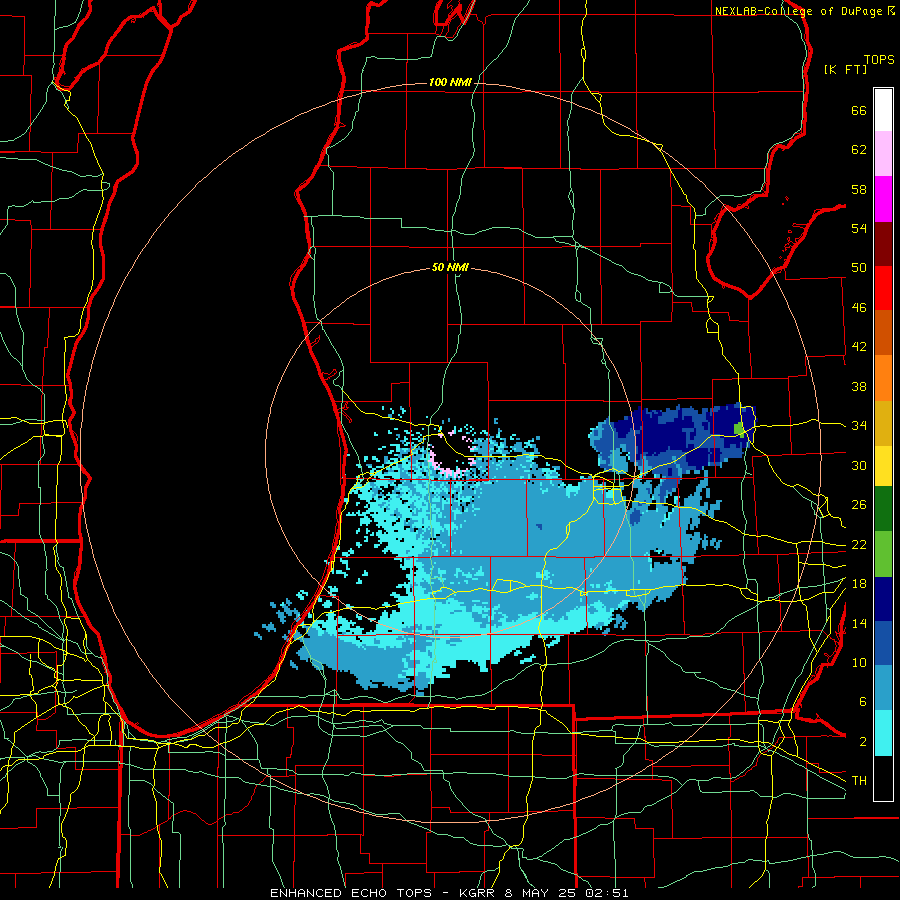This screenshot has width=900, height=900.
Task: Click the light green 26 kft legend swatch
Action: click(x=883, y=554)
